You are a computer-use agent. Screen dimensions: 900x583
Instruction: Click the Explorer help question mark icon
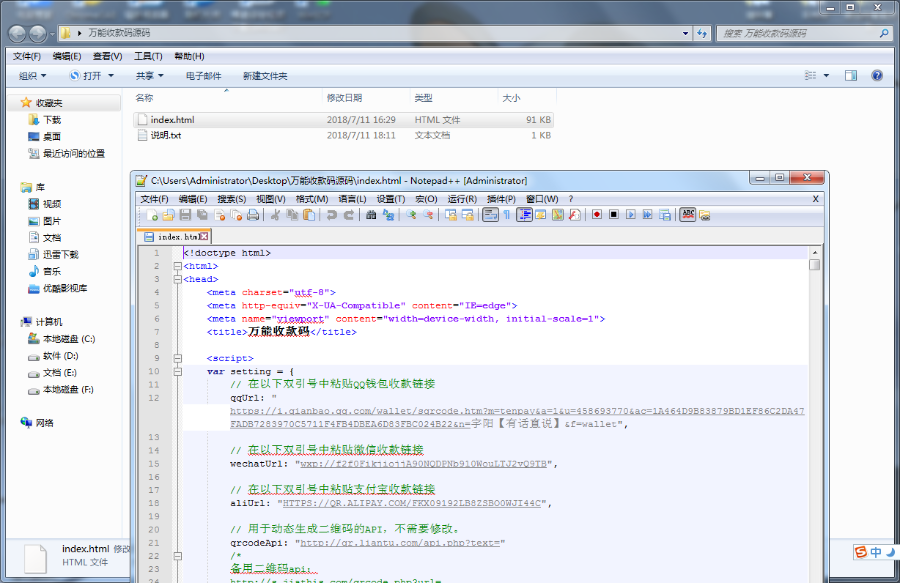point(877,75)
